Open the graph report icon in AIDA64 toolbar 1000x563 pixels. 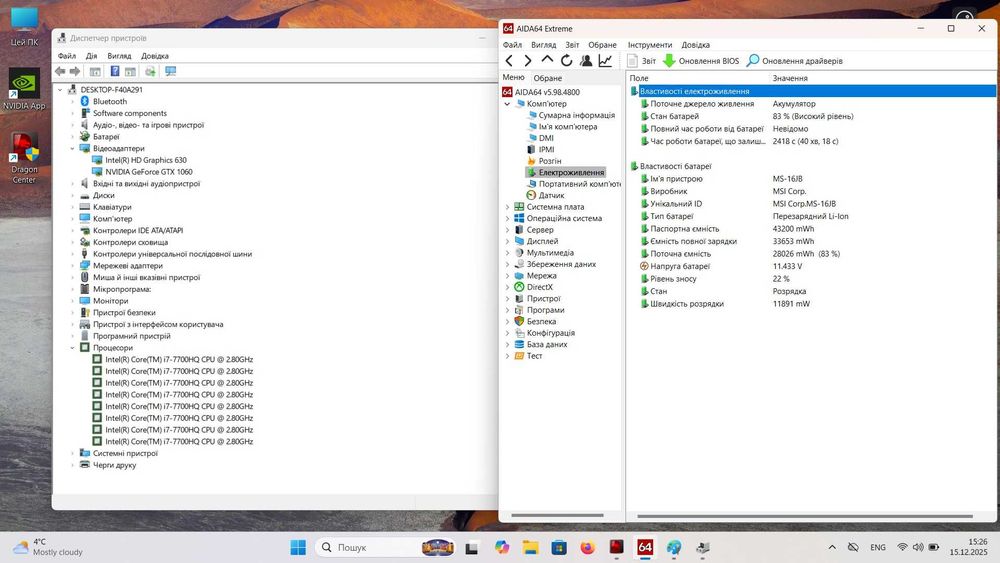point(605,61)
